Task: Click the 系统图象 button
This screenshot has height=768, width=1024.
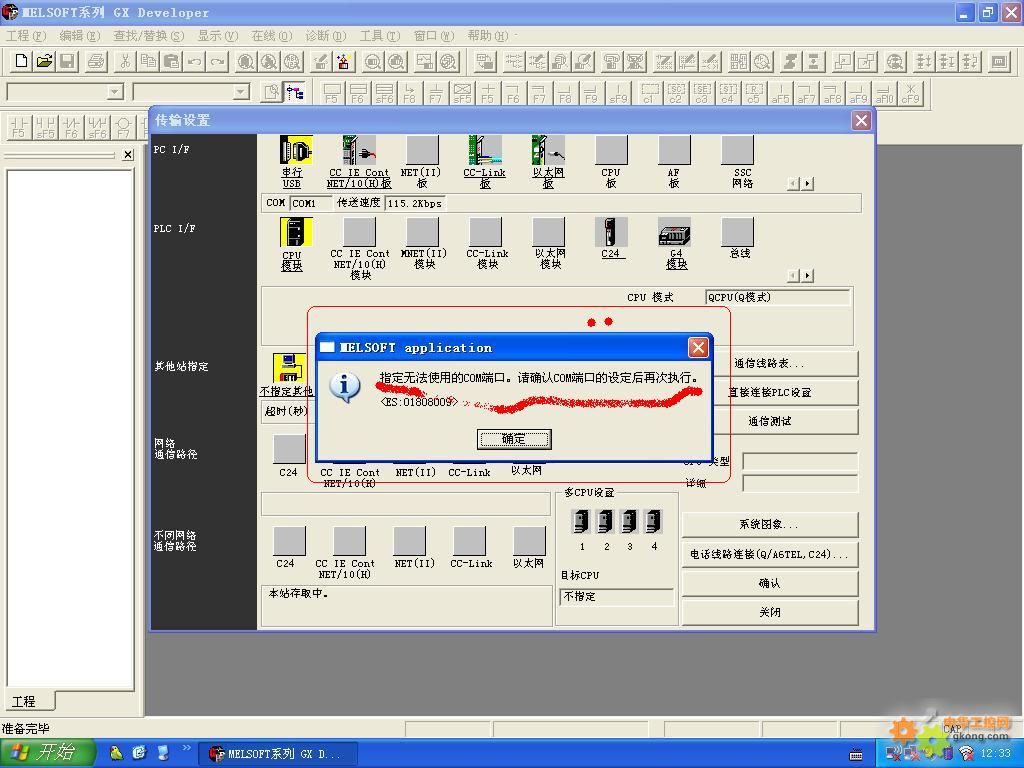Action: 770,524
